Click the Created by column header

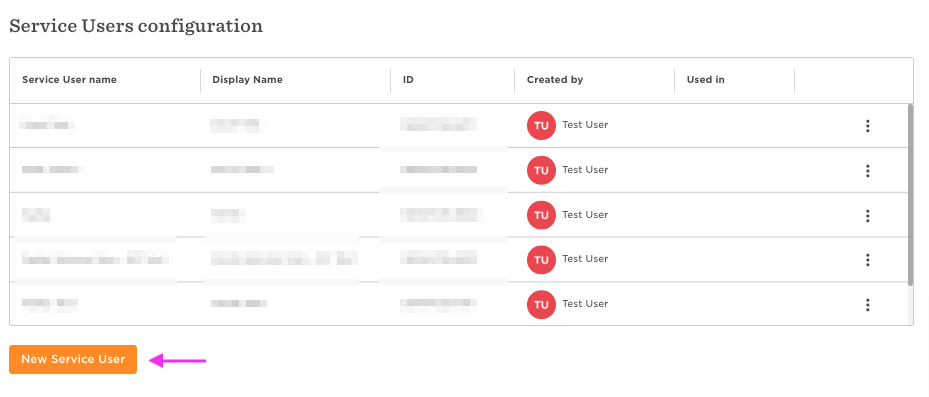click(555, 79)
